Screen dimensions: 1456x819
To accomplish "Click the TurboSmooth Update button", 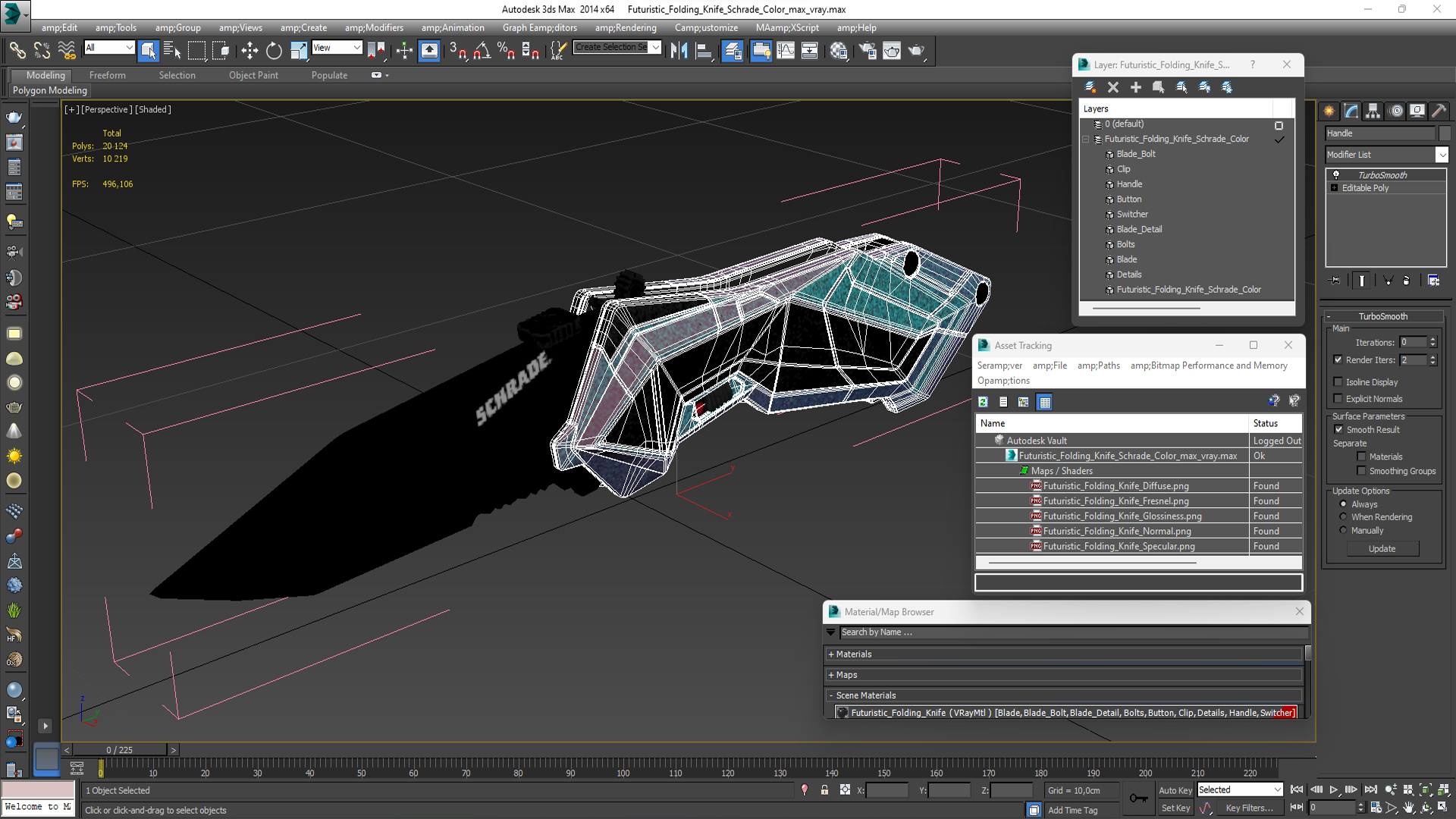I will pyautogui.click(x=1382, y=549).
